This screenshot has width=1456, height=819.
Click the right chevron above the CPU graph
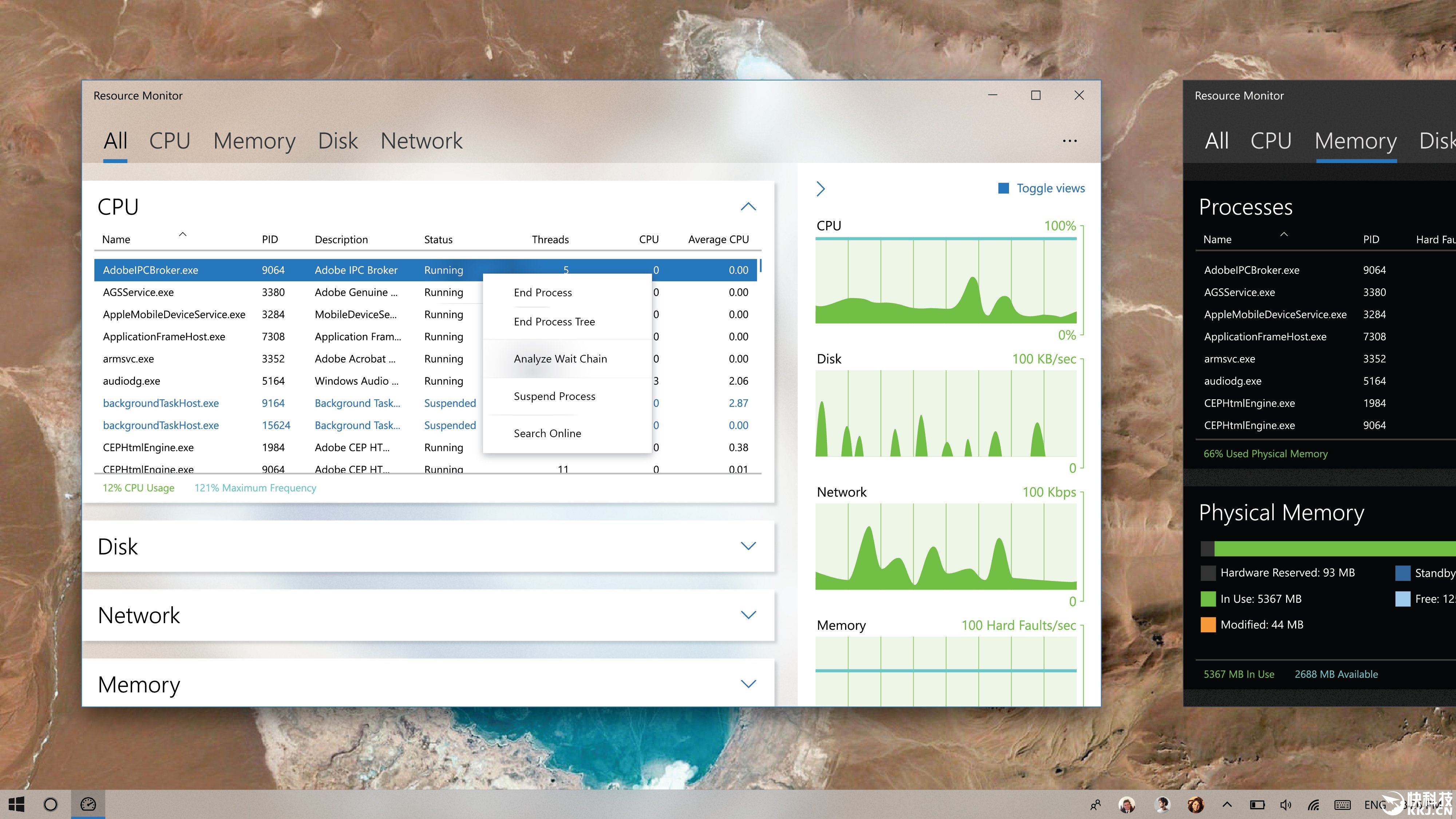(821, 189)
